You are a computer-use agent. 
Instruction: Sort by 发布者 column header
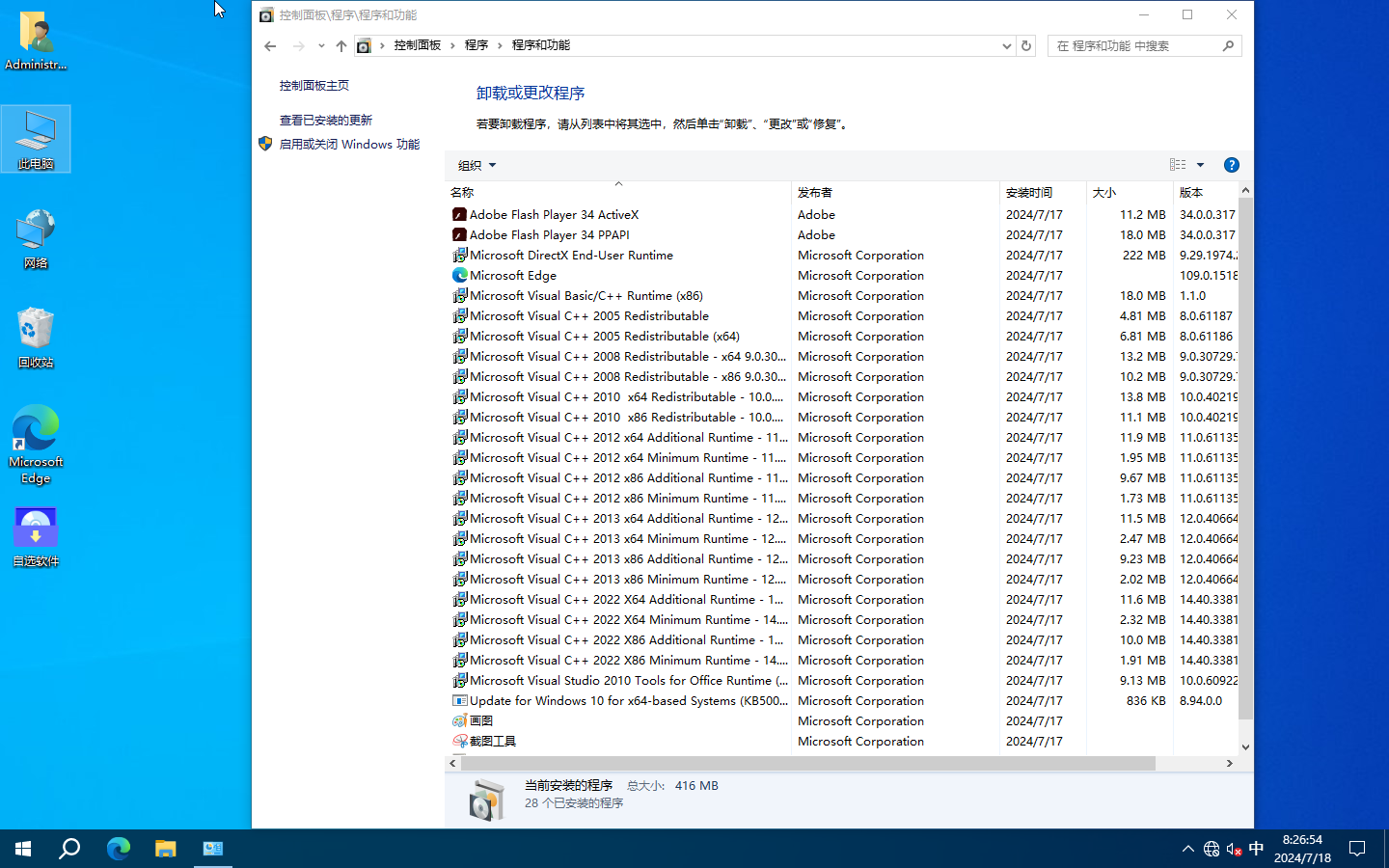tap(895, 193)
